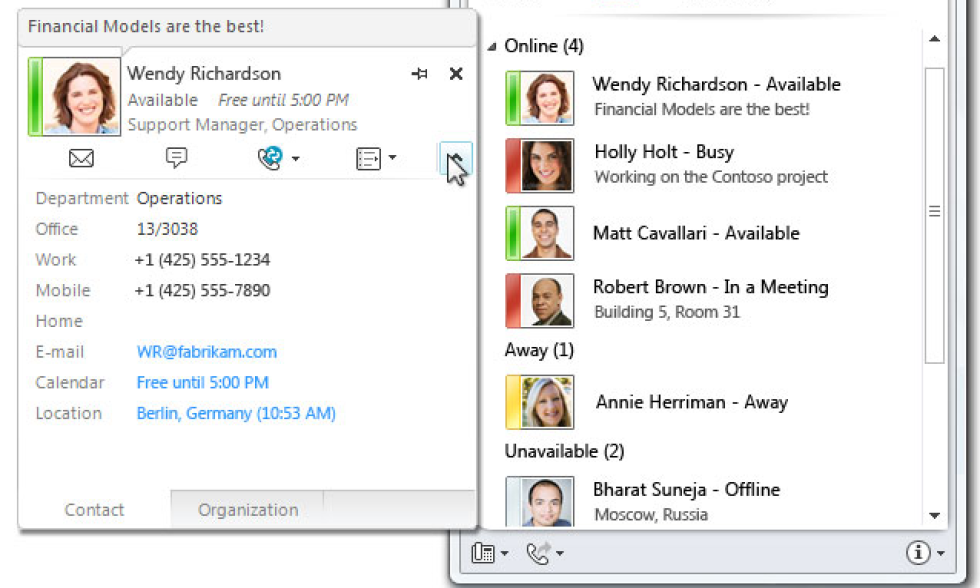Send an email to Wendy Richardson
Screen dimensions: 980x588
81,158
